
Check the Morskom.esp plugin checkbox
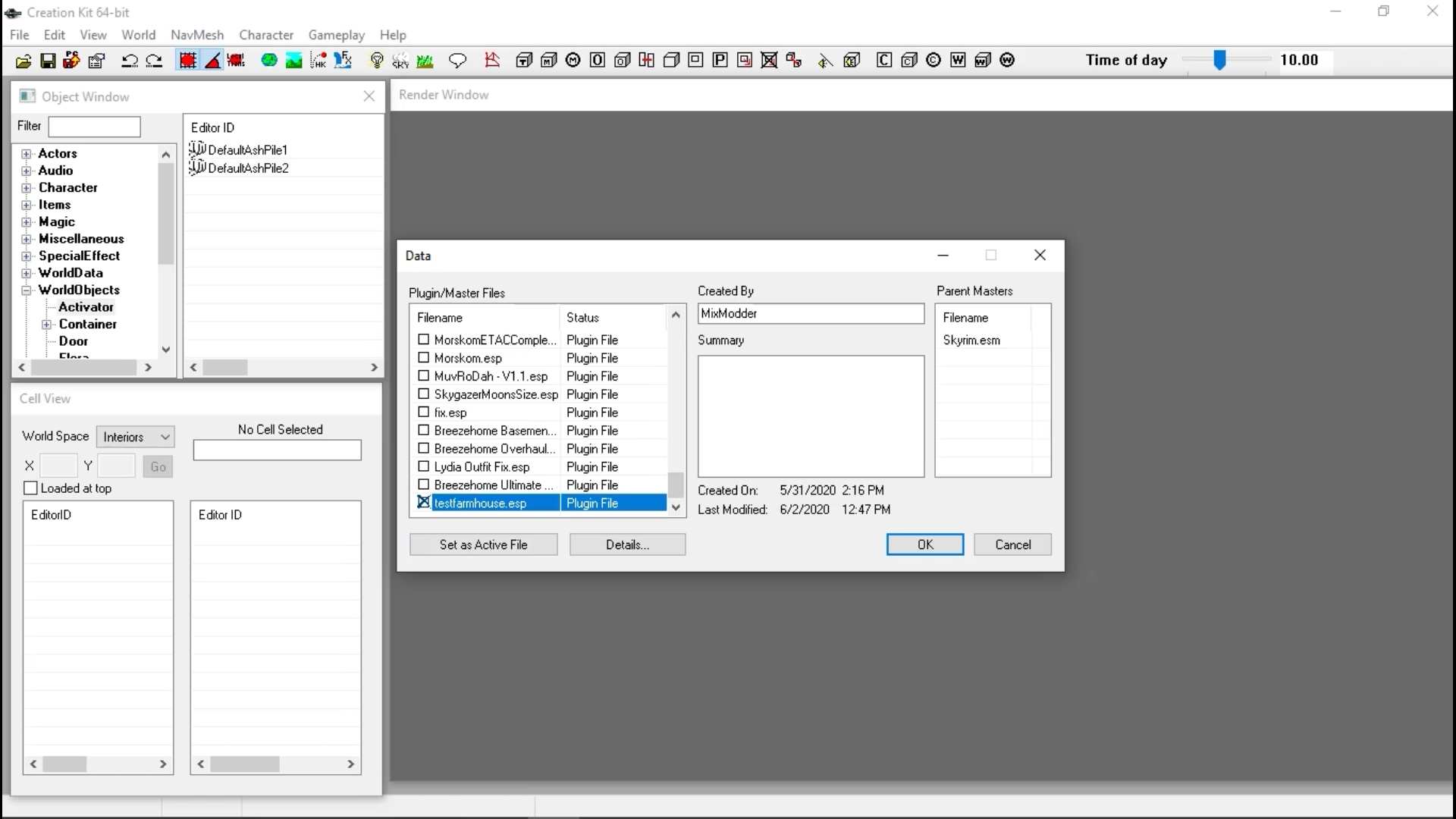(424, 358)
